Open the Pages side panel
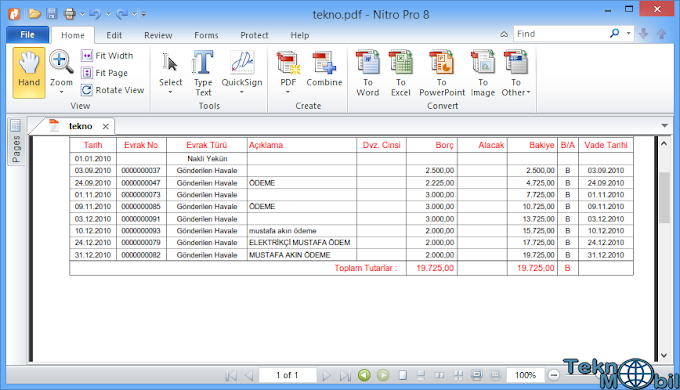Viewport: 680px width, 390px height. (x=15, y=142)
